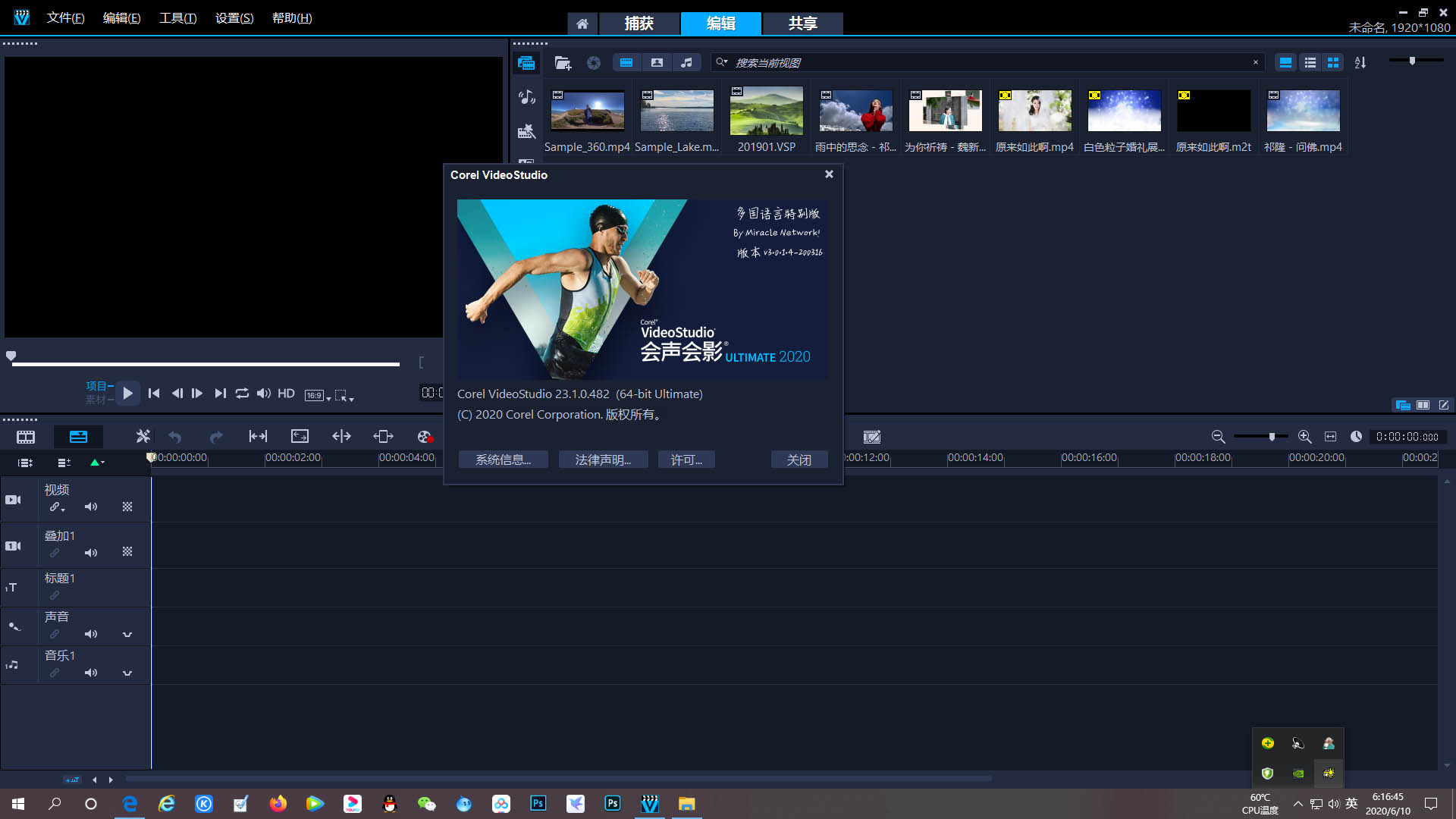1456x819 pixels.
Task: Switch to the 捕获 tab
Action: click(x=639, y=24)
